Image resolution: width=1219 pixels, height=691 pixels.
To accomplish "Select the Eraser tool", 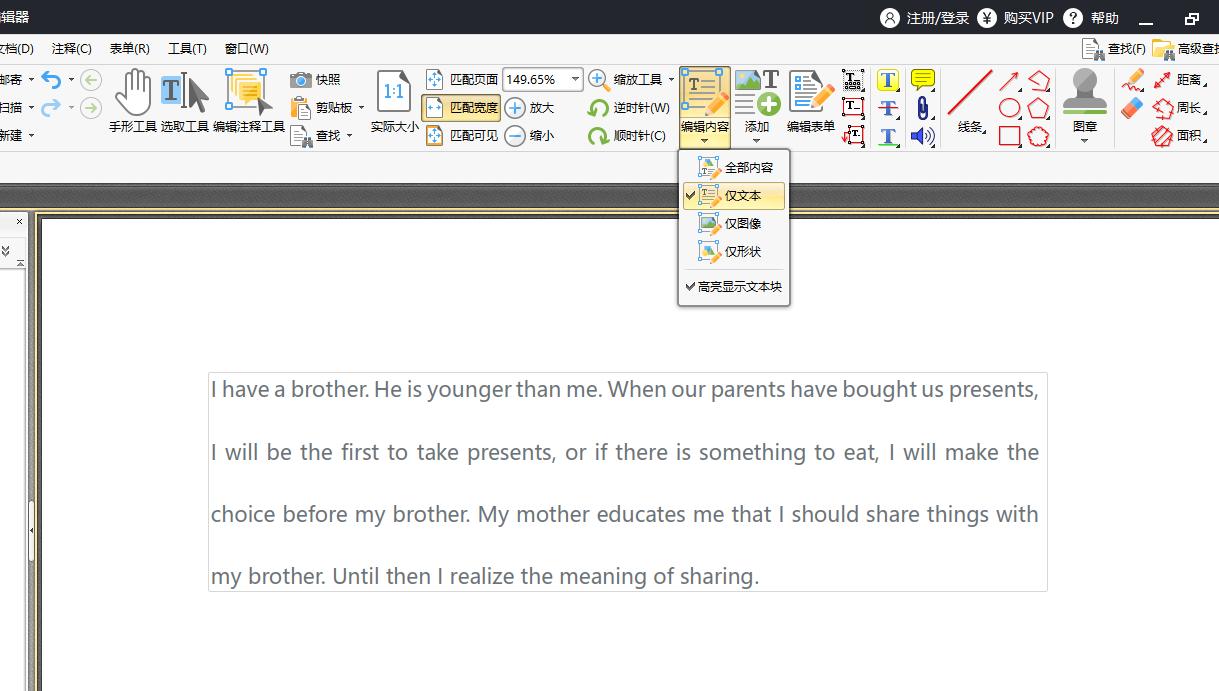I will [x=1132, y=108].
